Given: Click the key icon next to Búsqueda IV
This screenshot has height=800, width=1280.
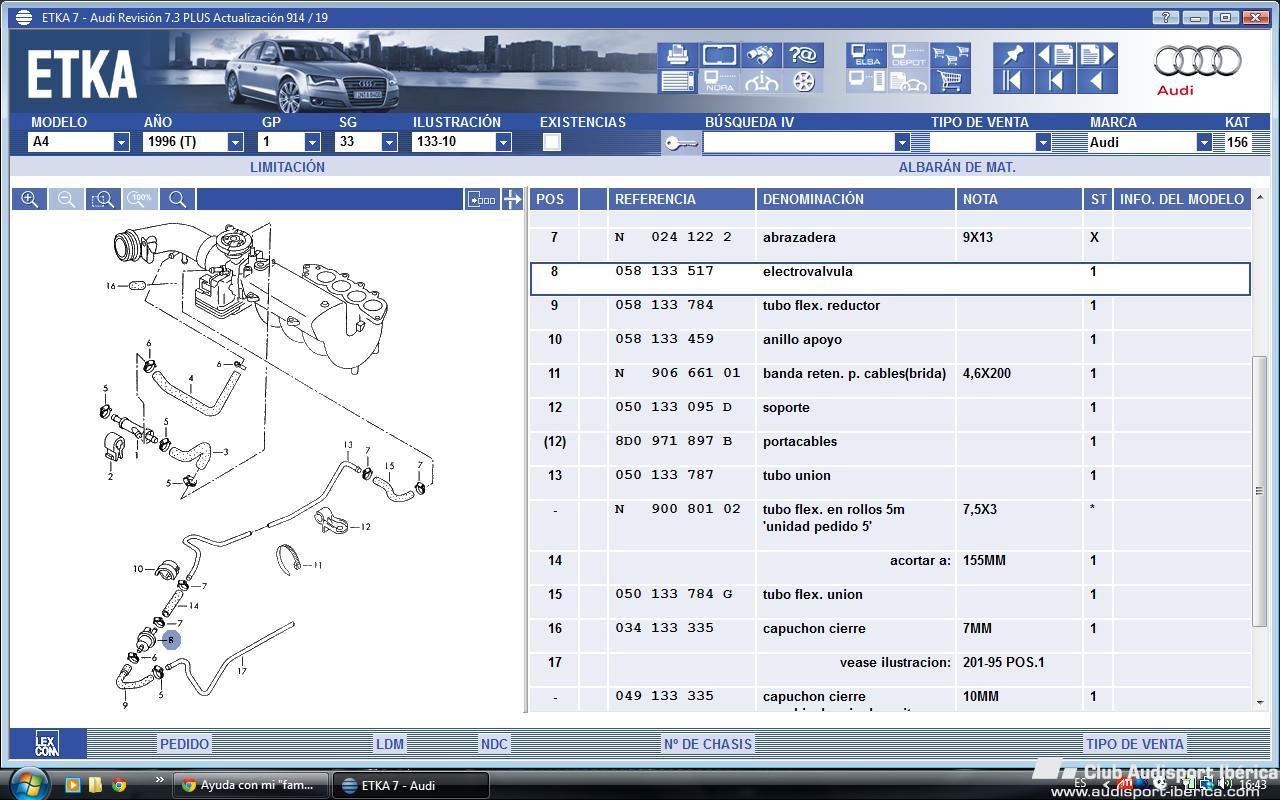Looking at the screenshot, I should [x=681, y=143].
